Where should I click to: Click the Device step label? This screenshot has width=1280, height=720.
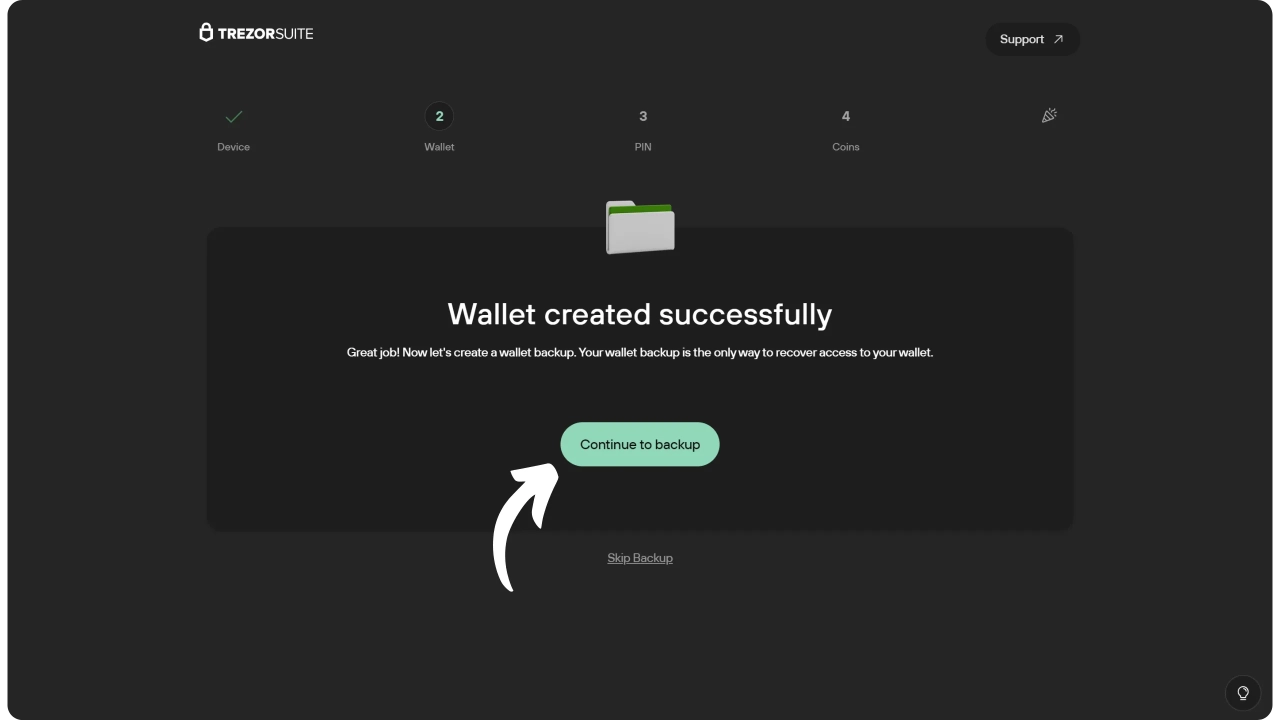point(234,147)
